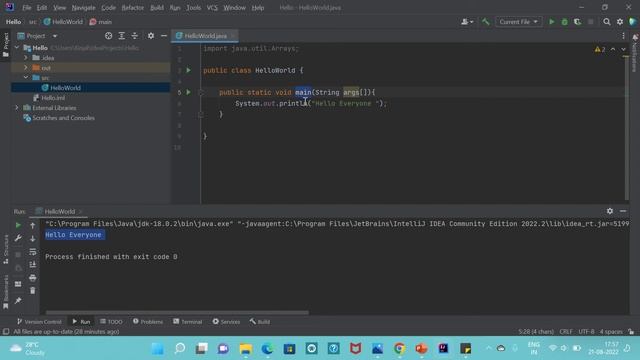Toggle scroll to end in console
640x360 pixels.
pos(33,265)
